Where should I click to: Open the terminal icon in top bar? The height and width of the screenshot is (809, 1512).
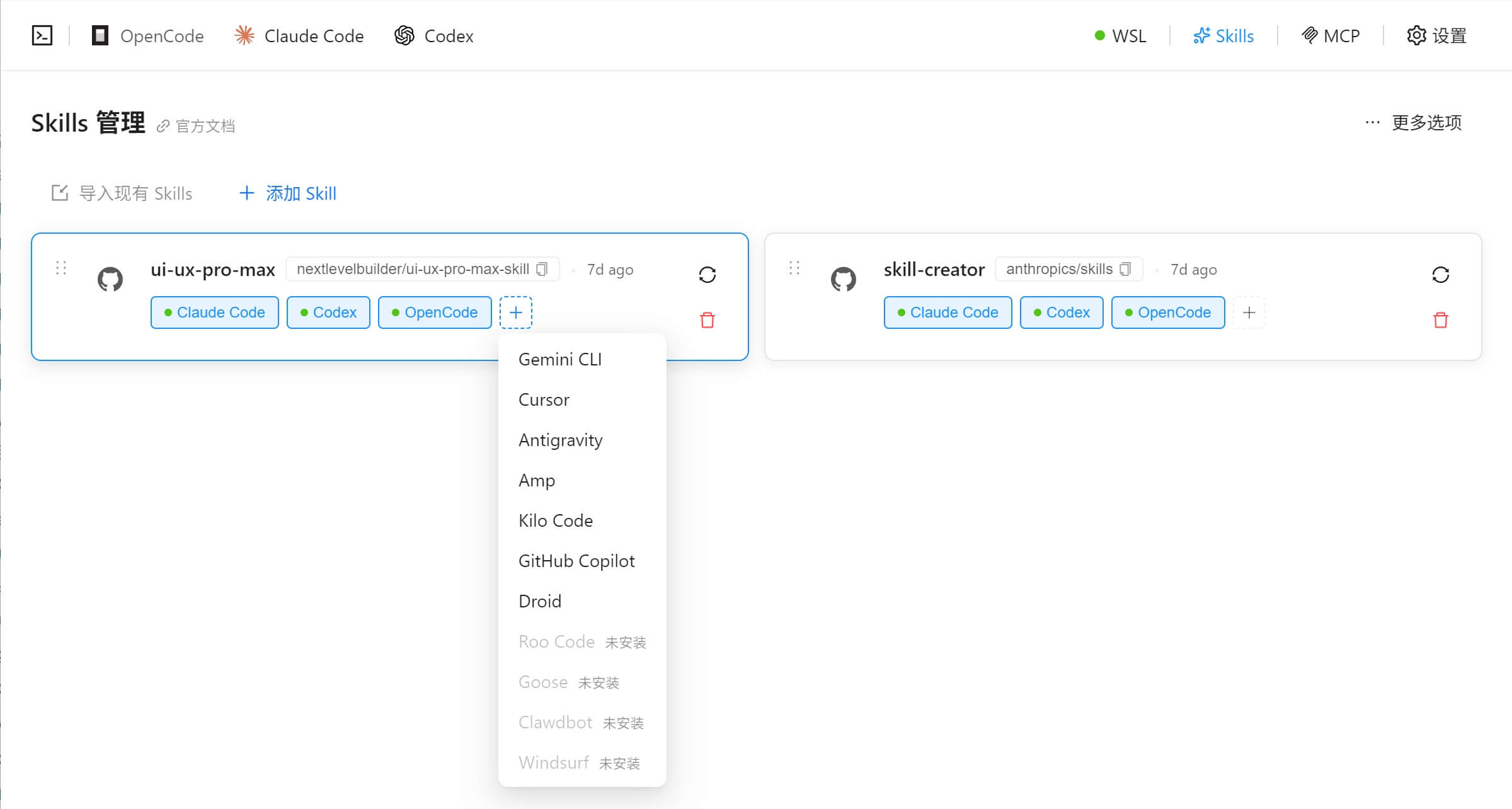(42, 35)
